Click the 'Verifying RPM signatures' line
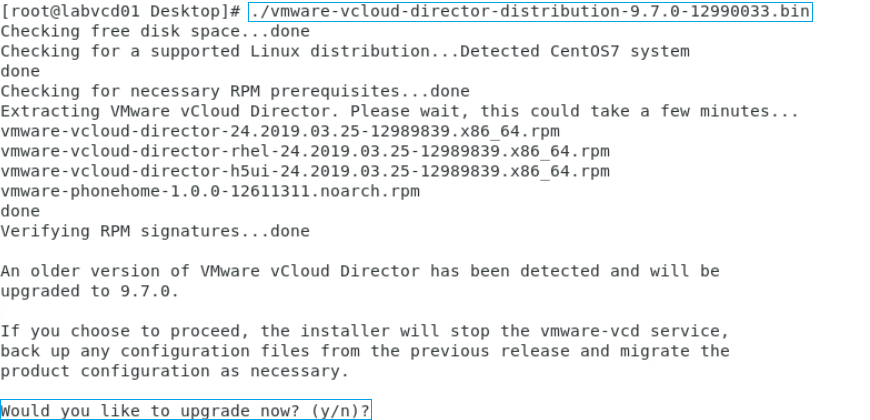The image size is (870, 420). pyautogui.click(x=155, y=231)
